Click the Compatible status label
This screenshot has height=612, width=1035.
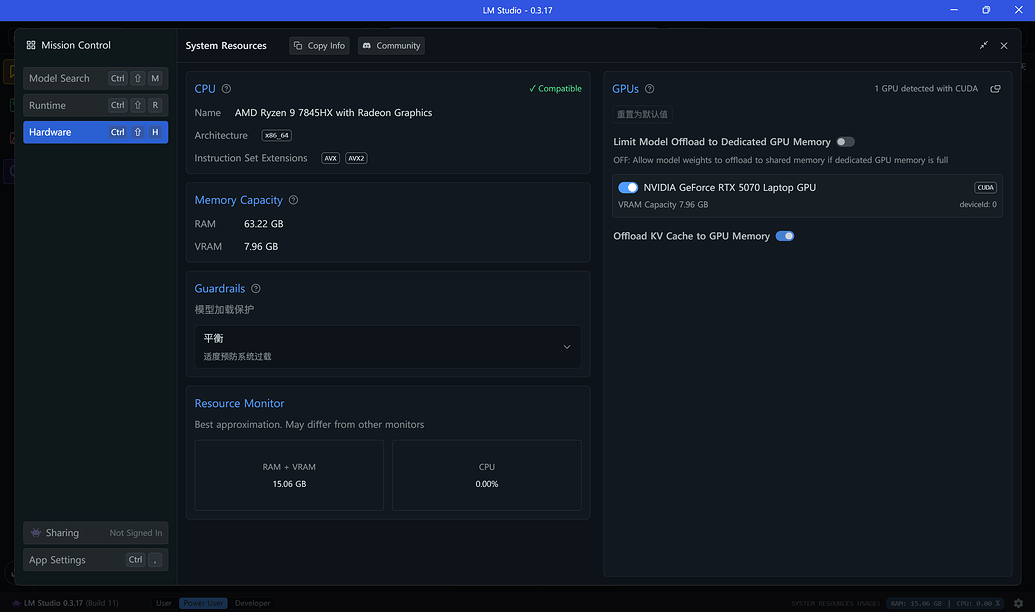[555, 88]
